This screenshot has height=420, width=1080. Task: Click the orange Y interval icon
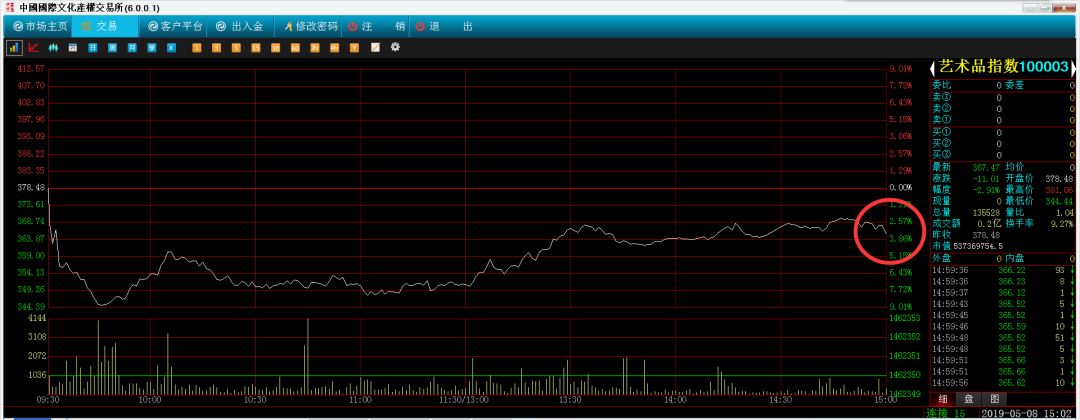[x=354, y=48]
